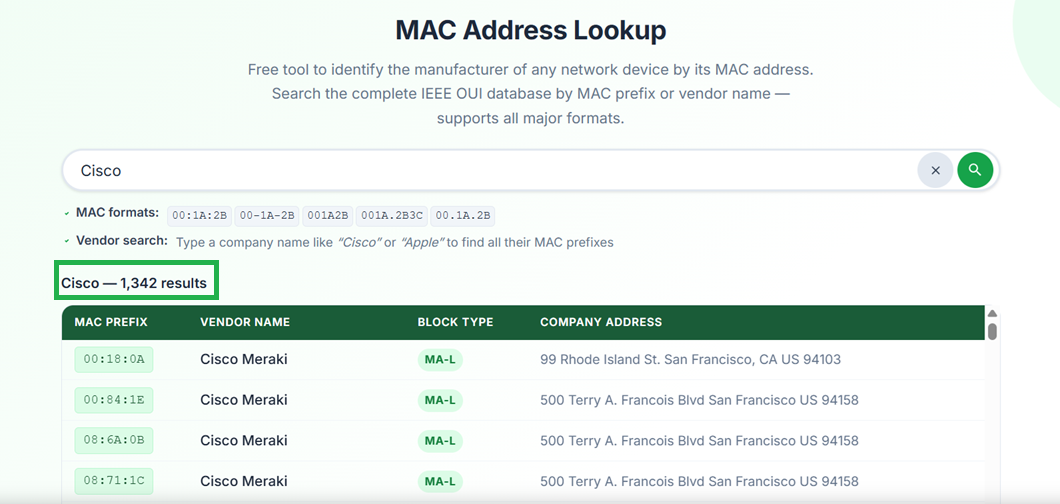Click MAC prefix 00:18:0A
The height and width of the screenshot is (504, 1060).
[114, 359]
